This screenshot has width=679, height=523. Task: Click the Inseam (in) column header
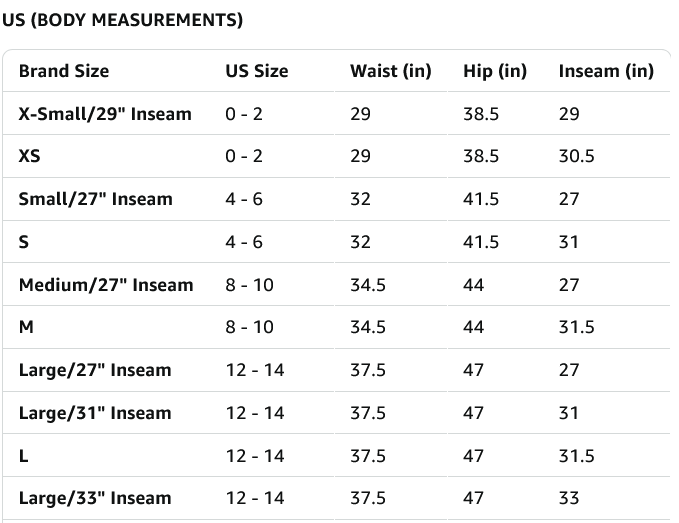pyautogui.click(x=606, y=71)
